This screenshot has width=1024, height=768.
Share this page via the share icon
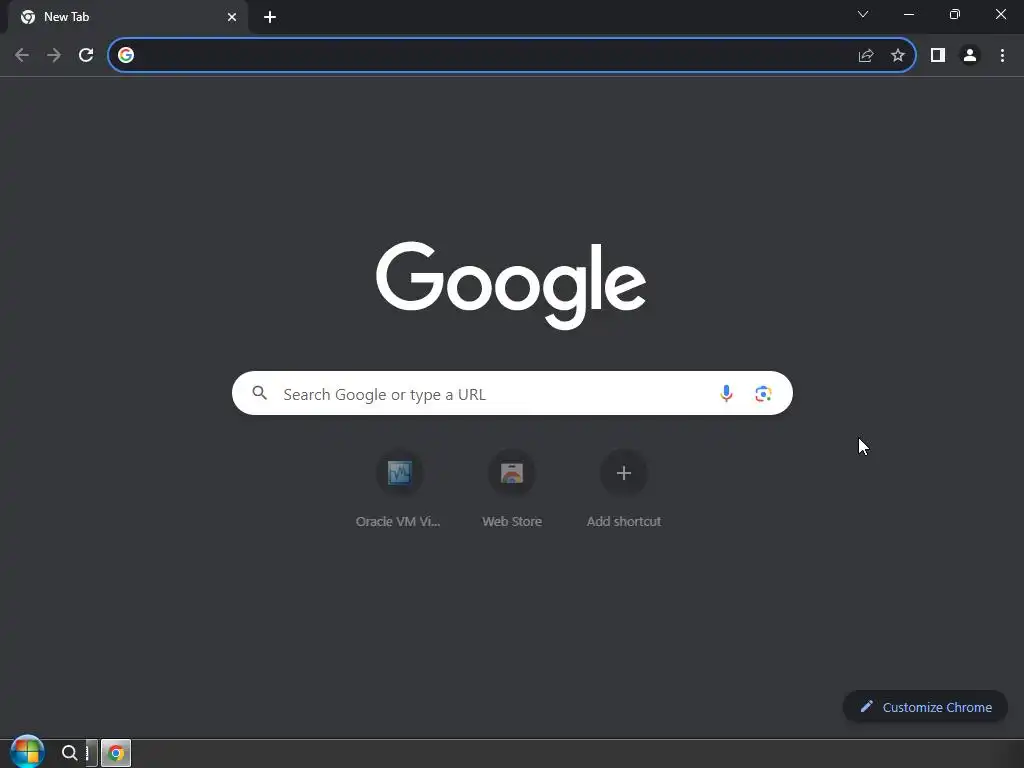[866, 56]
